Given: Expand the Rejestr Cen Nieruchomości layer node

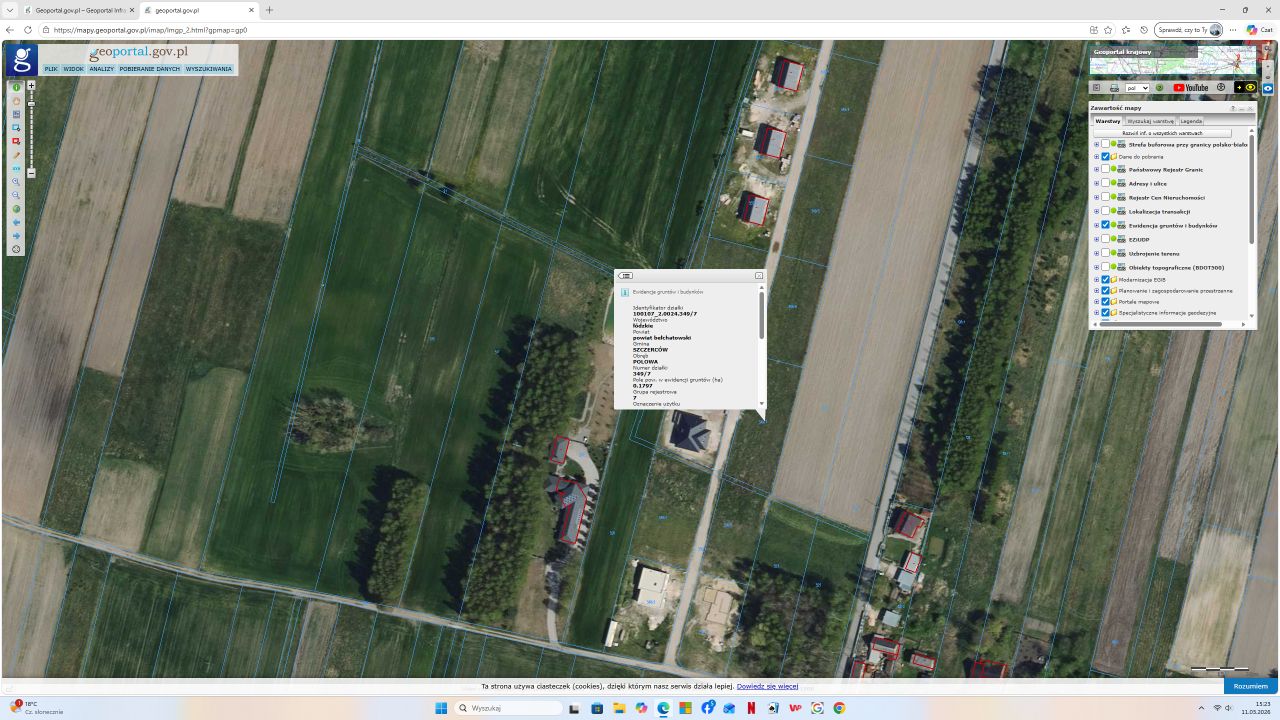Looking at the screenshot, I should click(1096, 198).
